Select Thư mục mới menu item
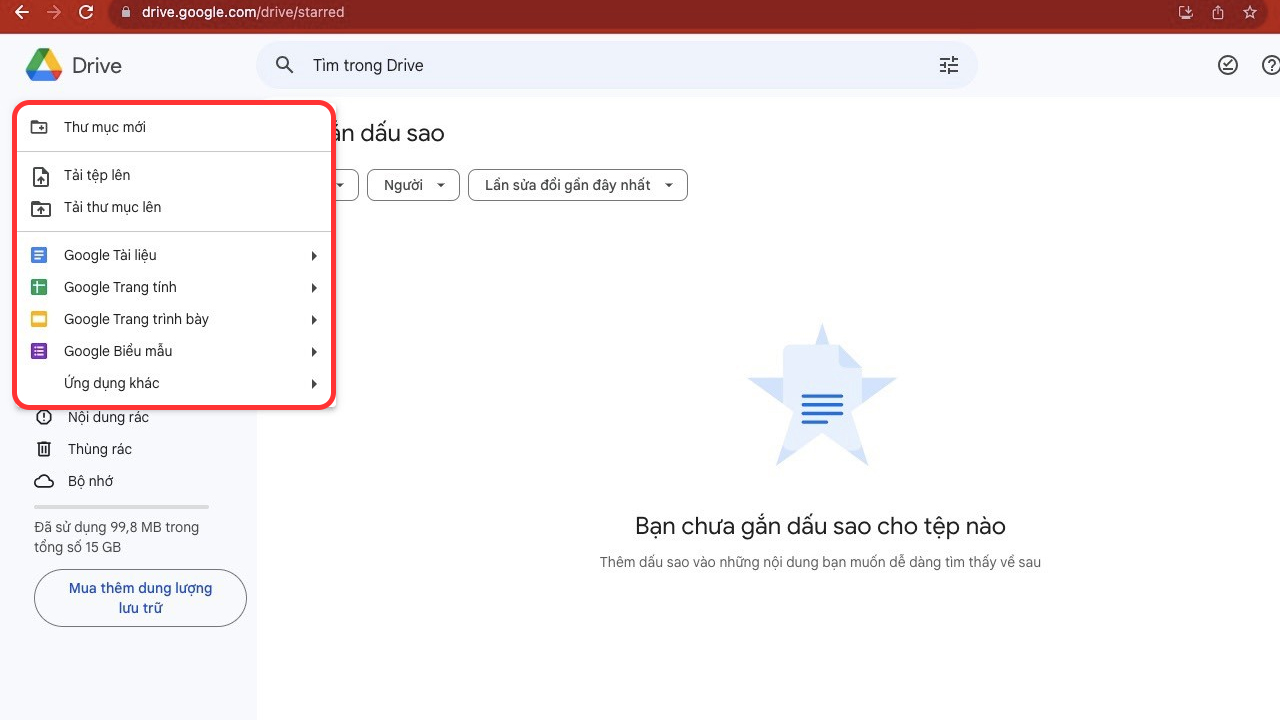 click(x=105, y=127)
